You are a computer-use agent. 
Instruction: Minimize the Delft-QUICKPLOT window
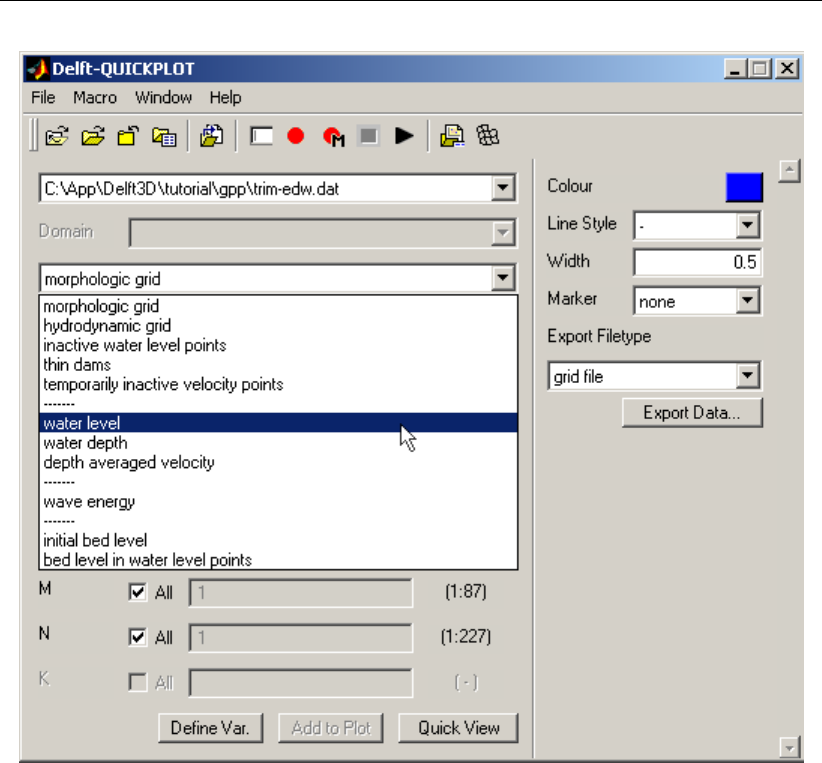tap(734, 69)
